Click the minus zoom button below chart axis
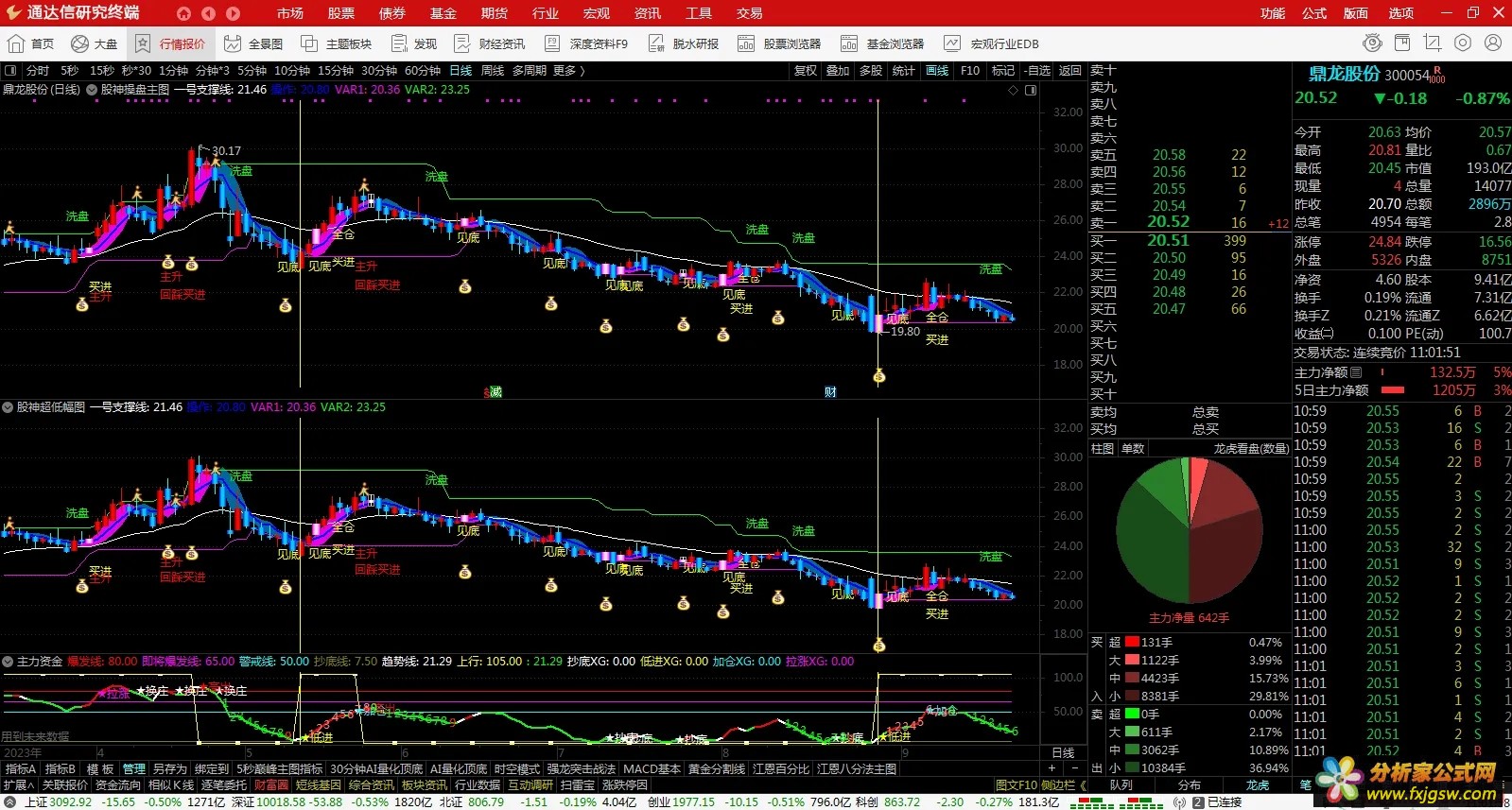1512x810 pixels. (x=1075, y=769)
